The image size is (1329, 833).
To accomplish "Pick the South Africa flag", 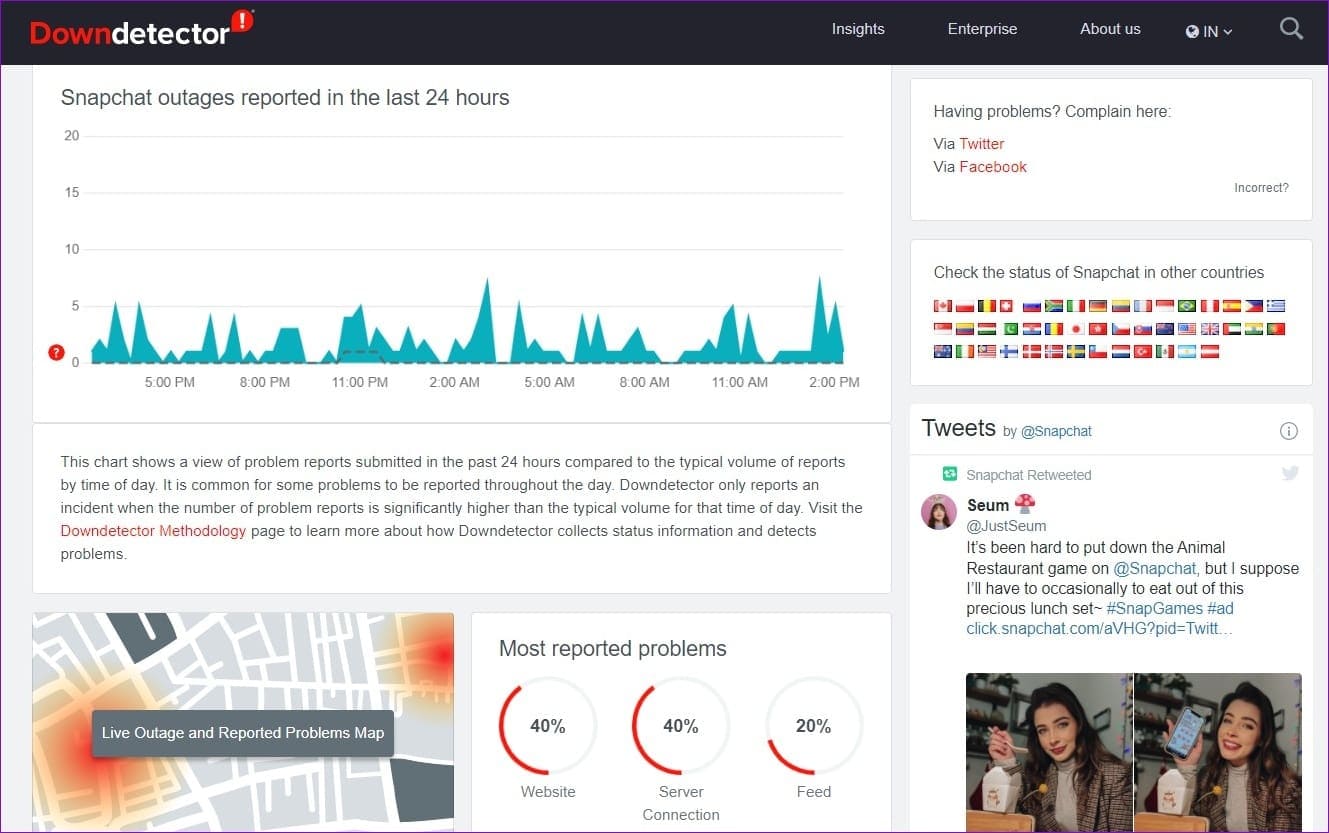I will 1054,306.
